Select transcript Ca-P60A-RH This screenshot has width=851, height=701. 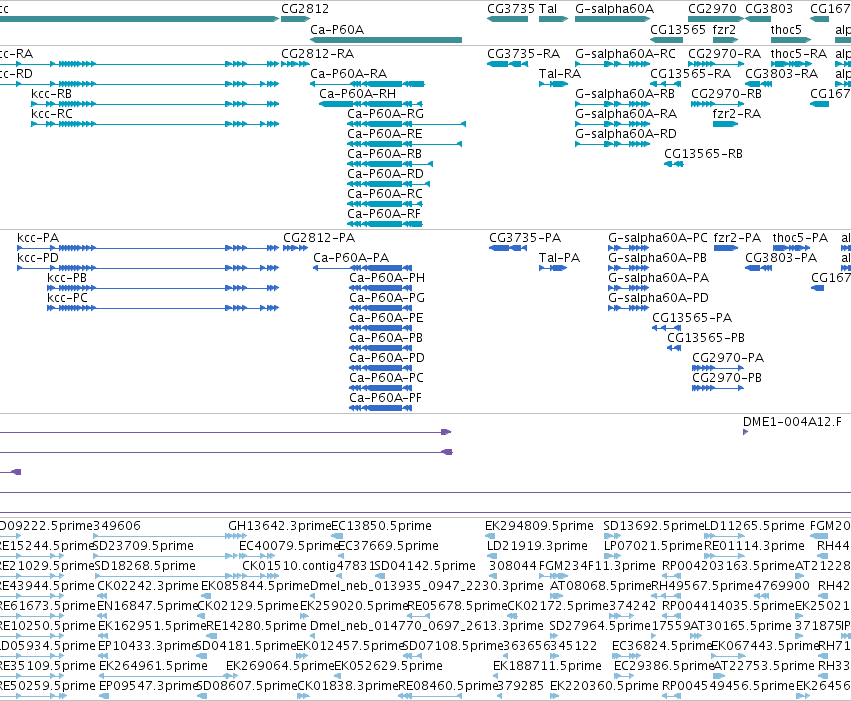click(358, 94)
